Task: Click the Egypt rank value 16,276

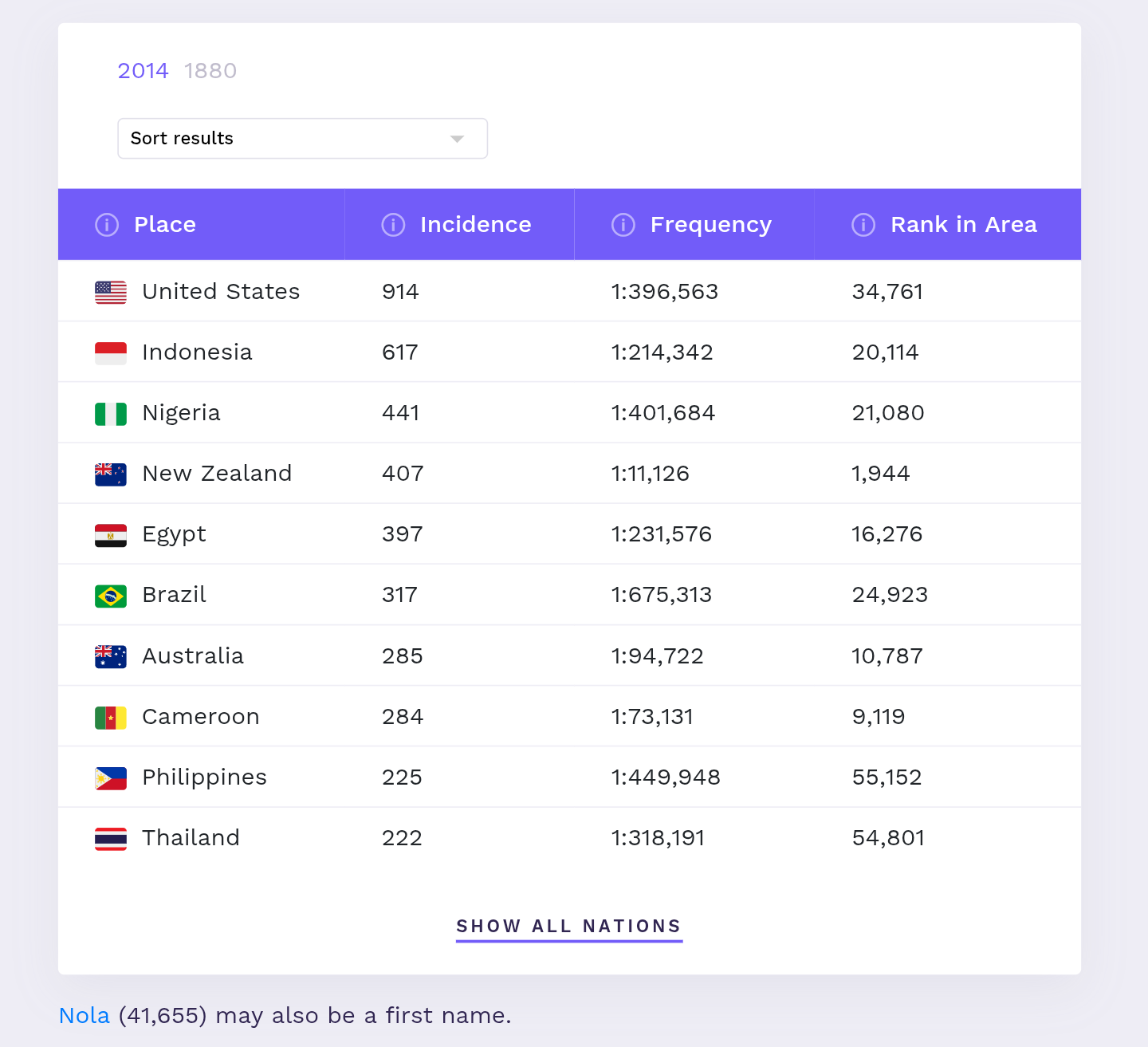Action: pyautogui.click(x=887, y=534)
